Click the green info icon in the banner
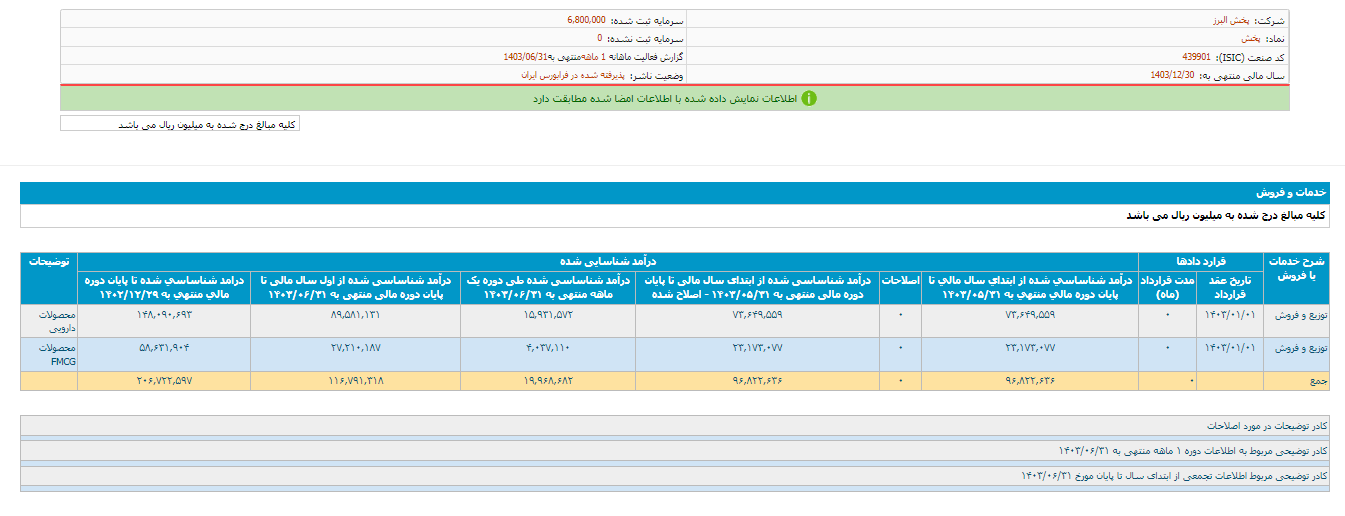Viewport: 1345px width, 516px height. 809,98
